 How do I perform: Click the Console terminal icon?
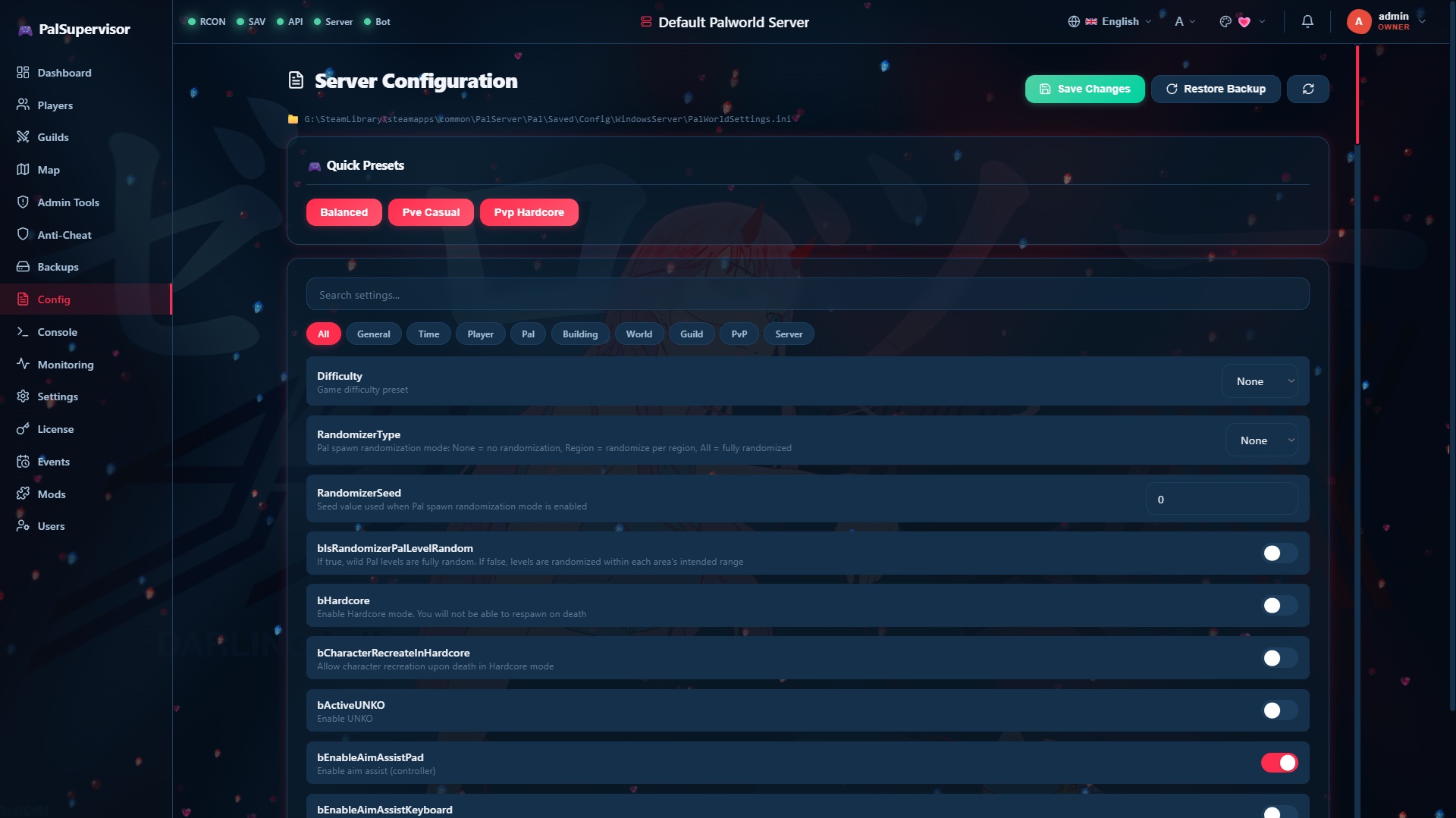pyautogui.click(x=23, y=332)
